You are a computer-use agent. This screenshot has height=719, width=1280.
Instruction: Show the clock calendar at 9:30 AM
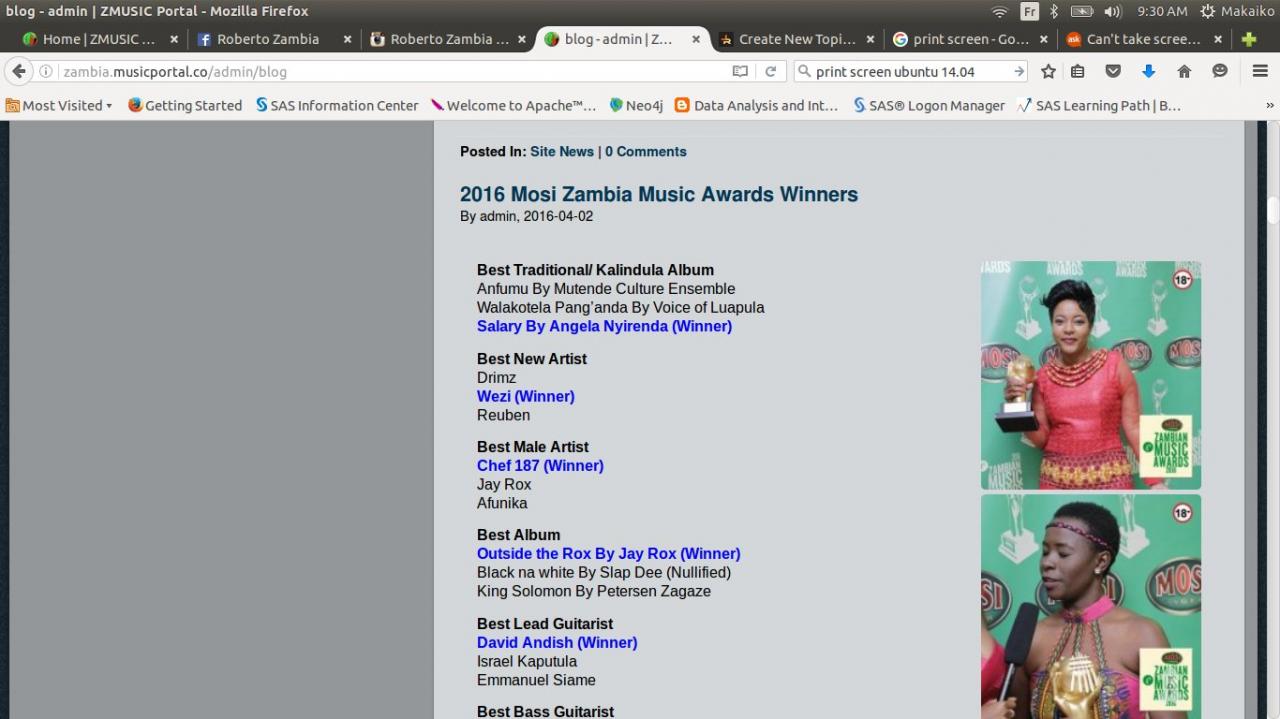(1162, 11)
